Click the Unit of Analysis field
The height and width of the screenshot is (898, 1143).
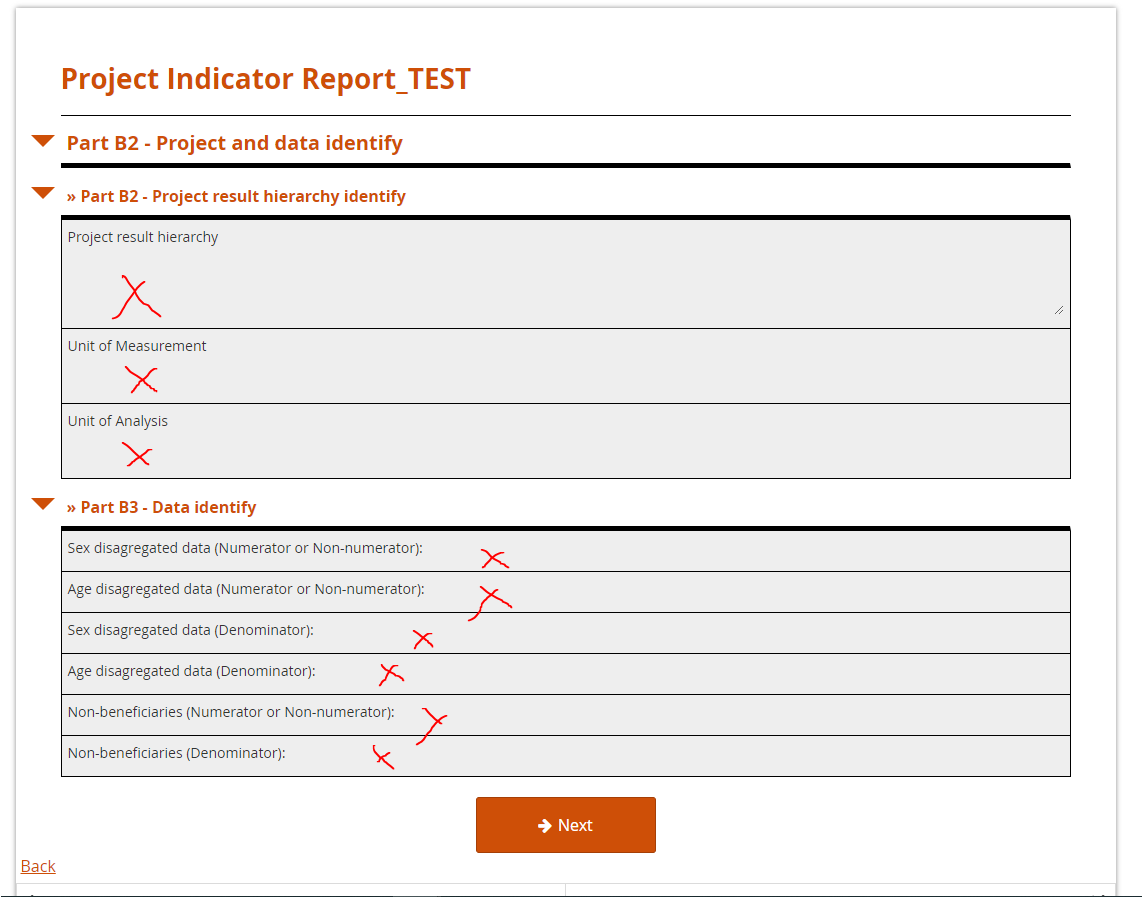pyautogui.click(x=566, y=442)
